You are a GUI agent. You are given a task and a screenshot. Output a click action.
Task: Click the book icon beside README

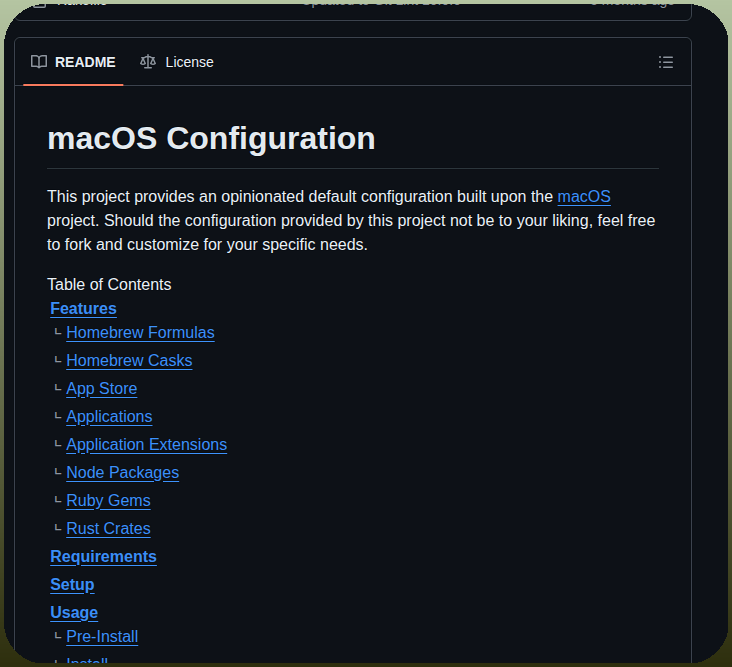[x=39, y=62]
